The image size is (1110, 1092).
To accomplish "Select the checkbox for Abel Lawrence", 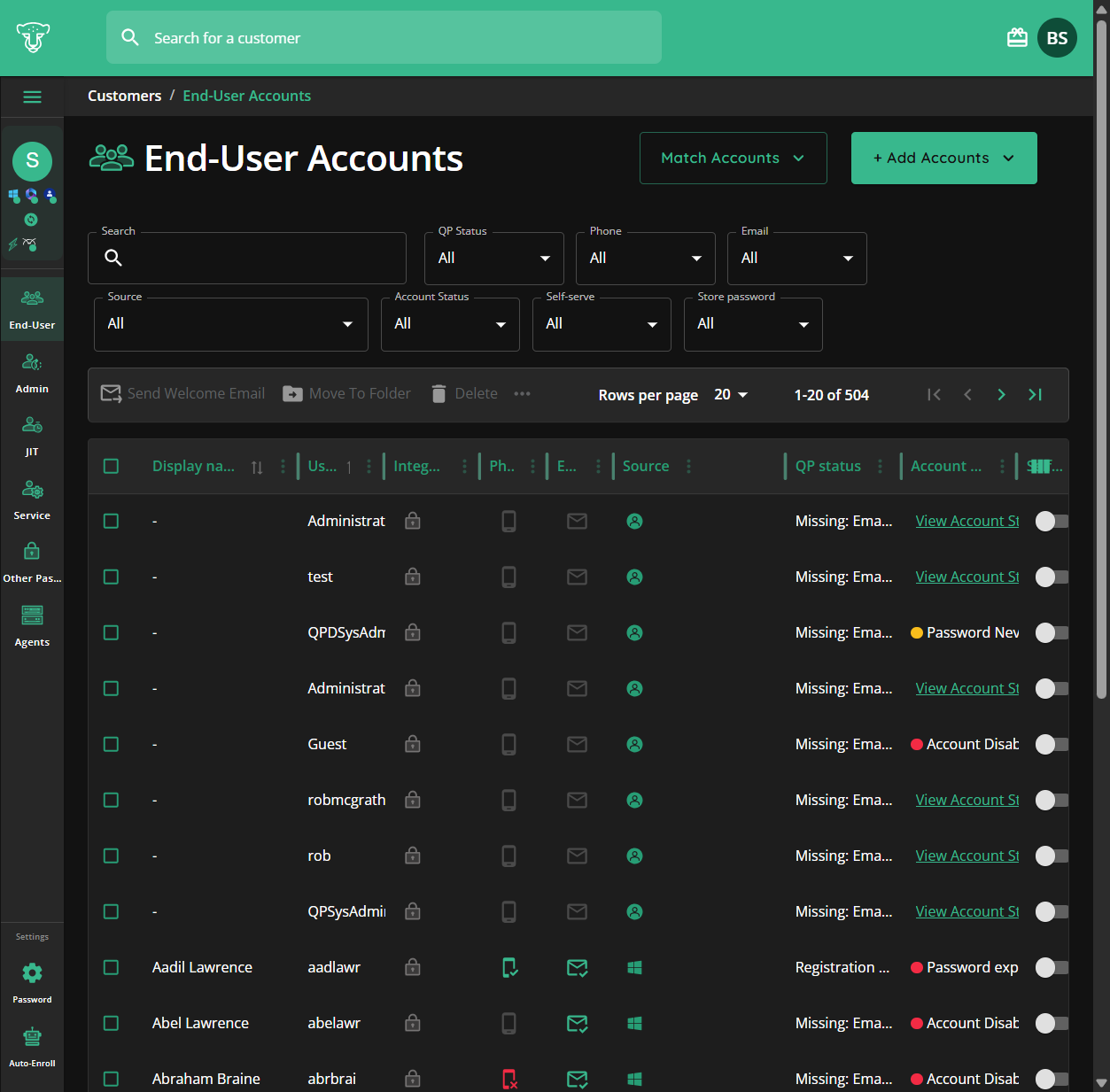I will (111, 1023).
